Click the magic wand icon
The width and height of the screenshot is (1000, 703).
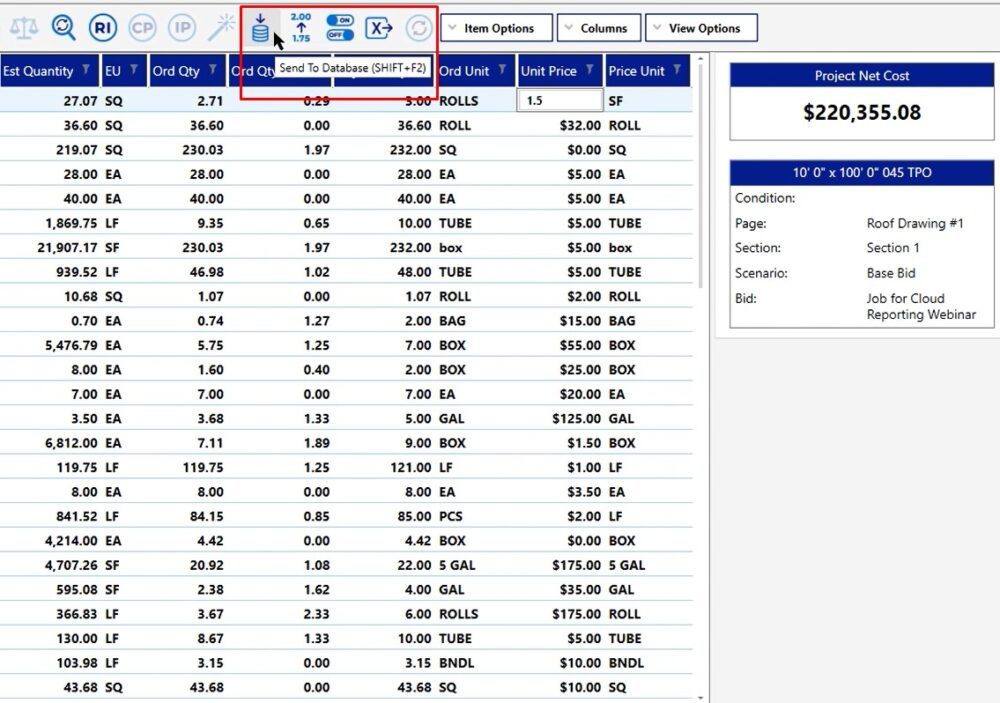pyautogui.click(x=220, y=28)
